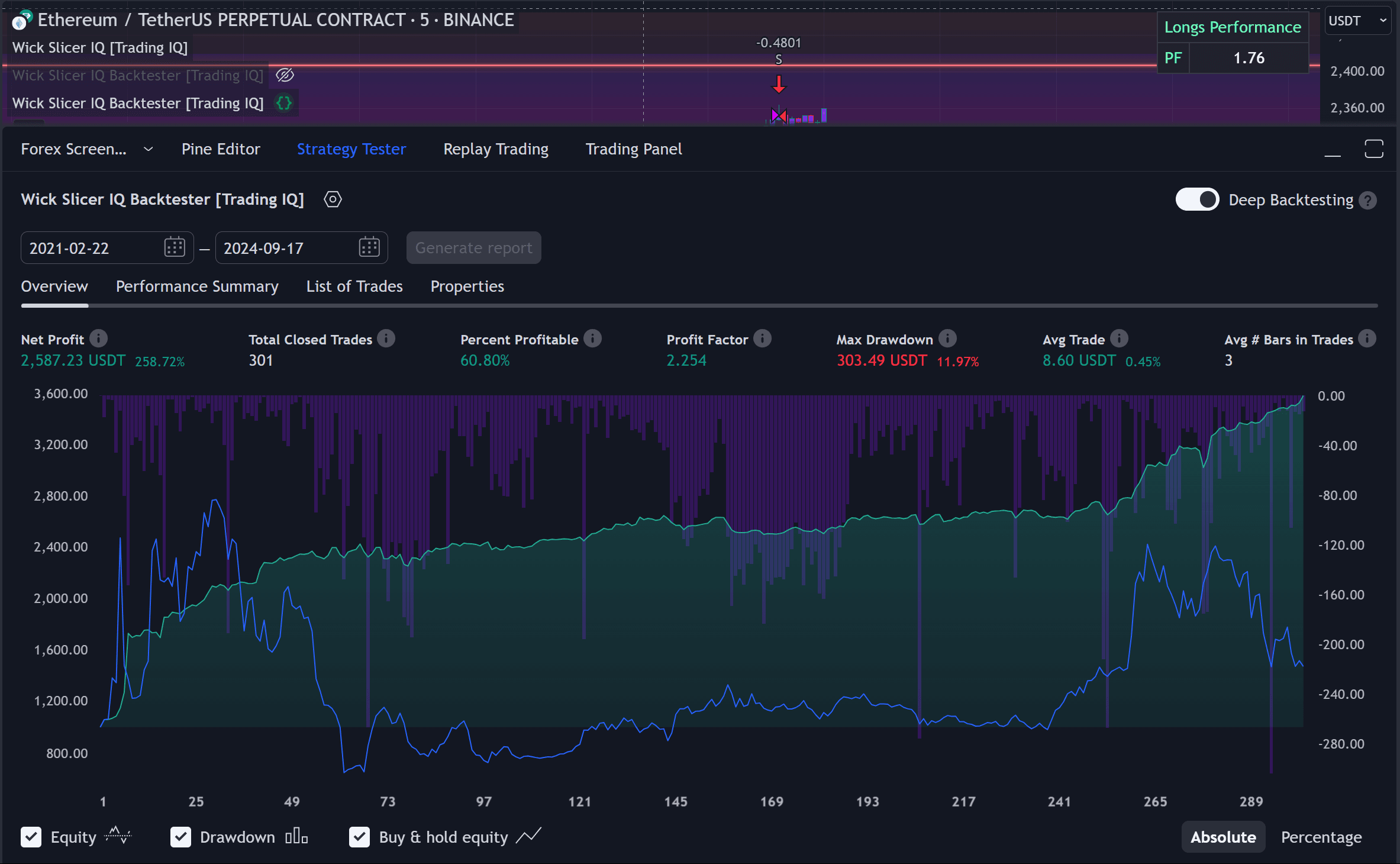Click the 3,600.00 equity axis label
This screenshot has width=1400, height=864.
click(61, 394)
